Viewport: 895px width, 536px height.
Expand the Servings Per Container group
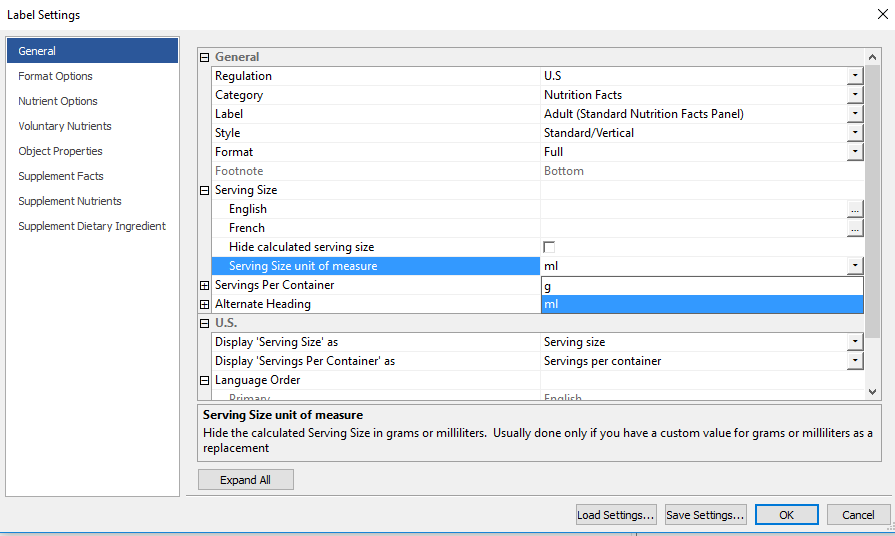tap(205, 286)
